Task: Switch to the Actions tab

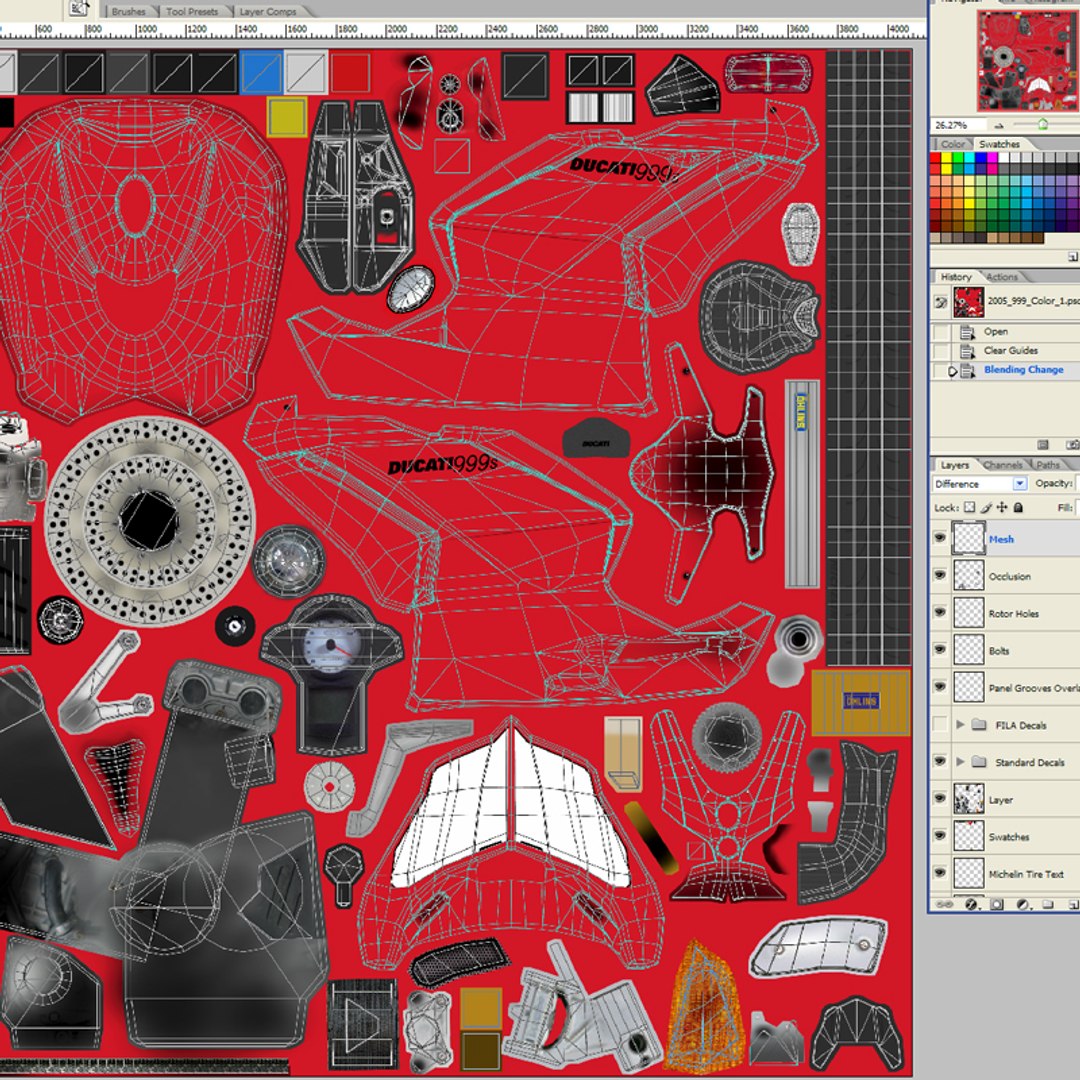Action: (1001, 277)
